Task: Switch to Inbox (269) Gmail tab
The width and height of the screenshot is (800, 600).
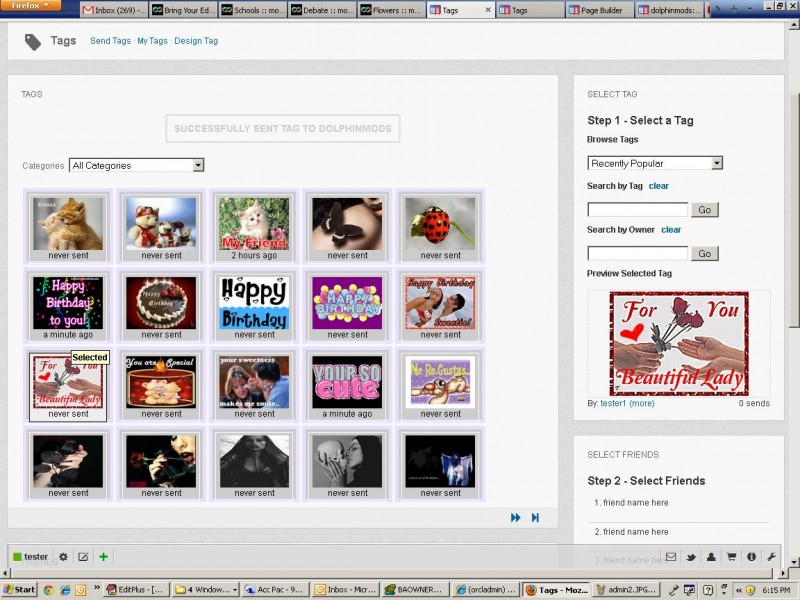Action: click(x=114, y=10)
